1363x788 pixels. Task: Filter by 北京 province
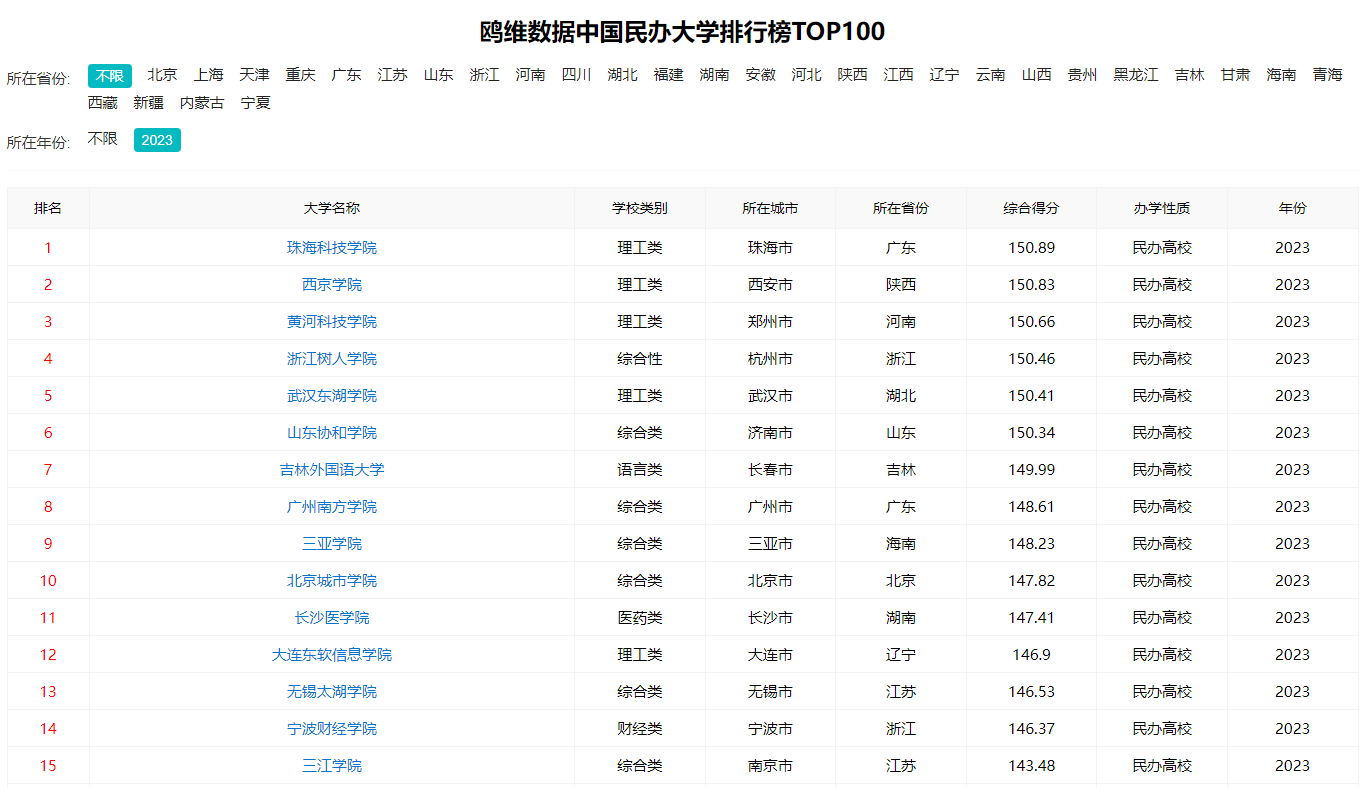tap(162, 75)
